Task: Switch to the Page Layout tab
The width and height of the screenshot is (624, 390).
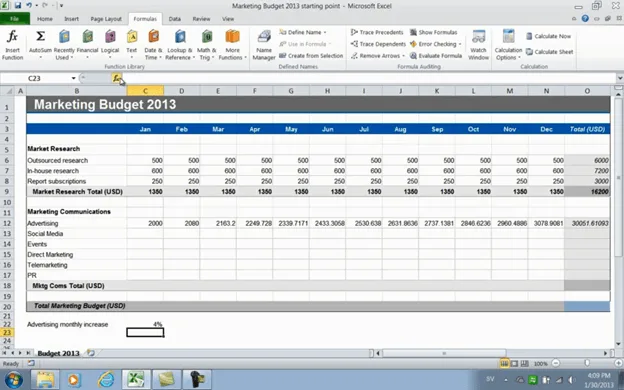Action: (x=106, y=19)
